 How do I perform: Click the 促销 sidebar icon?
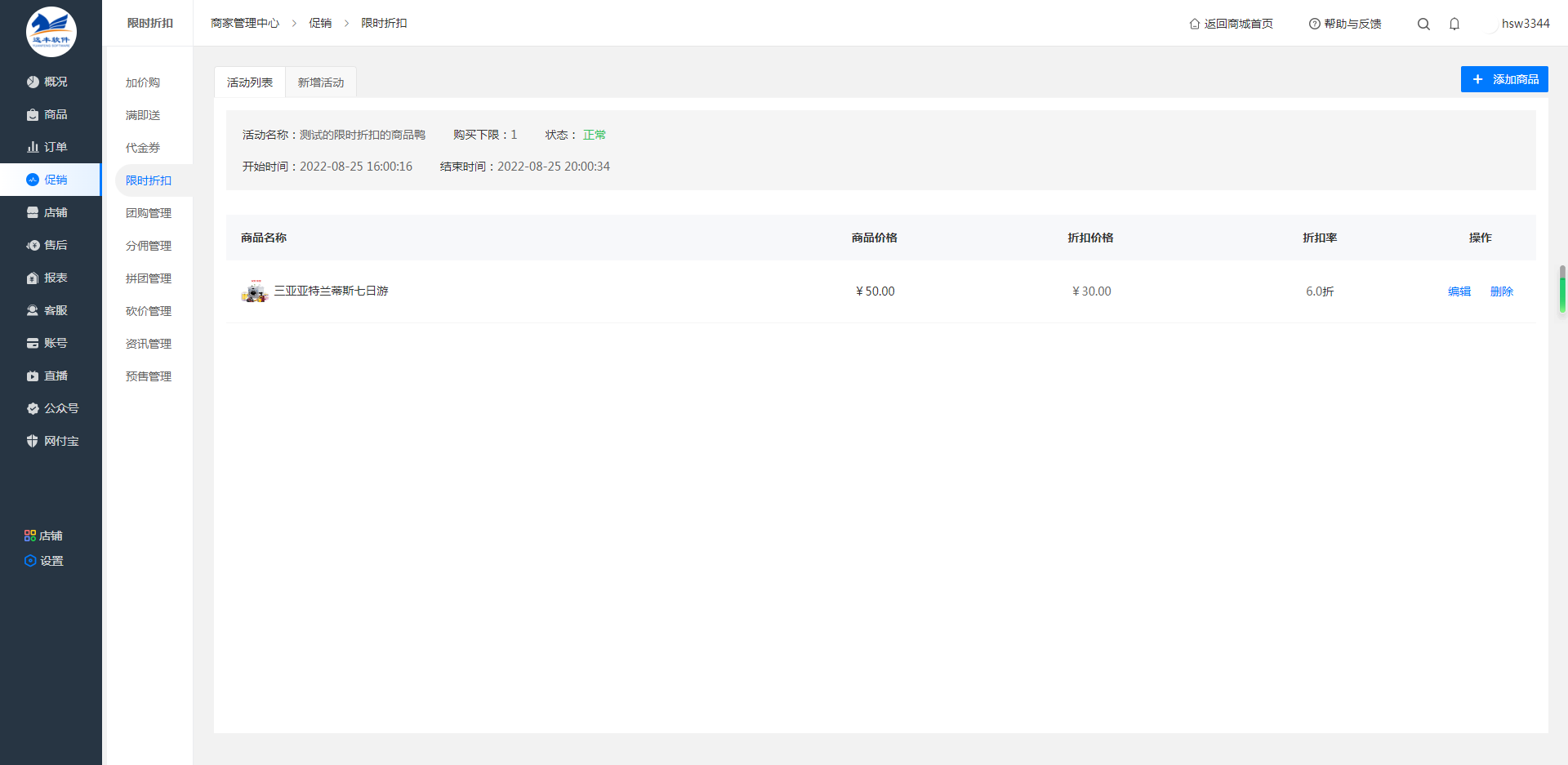pos(33,180)
